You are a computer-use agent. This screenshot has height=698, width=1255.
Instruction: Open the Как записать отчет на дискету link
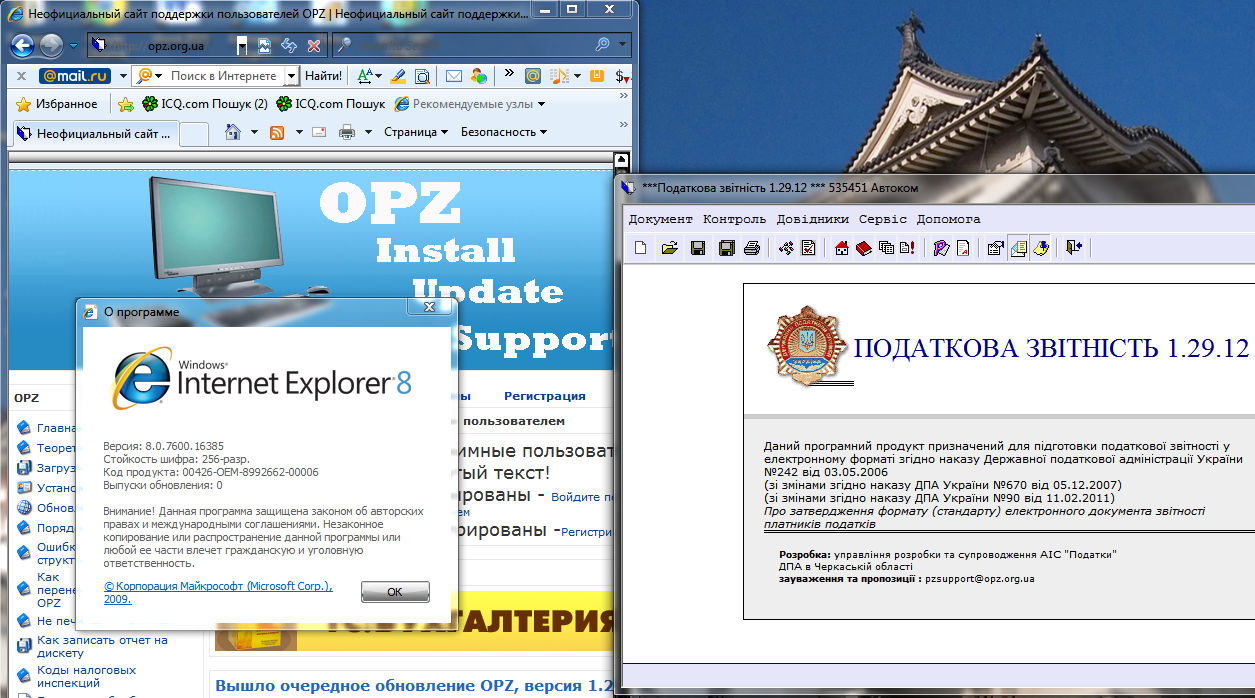pyautogui.click(x=102, y=646)
